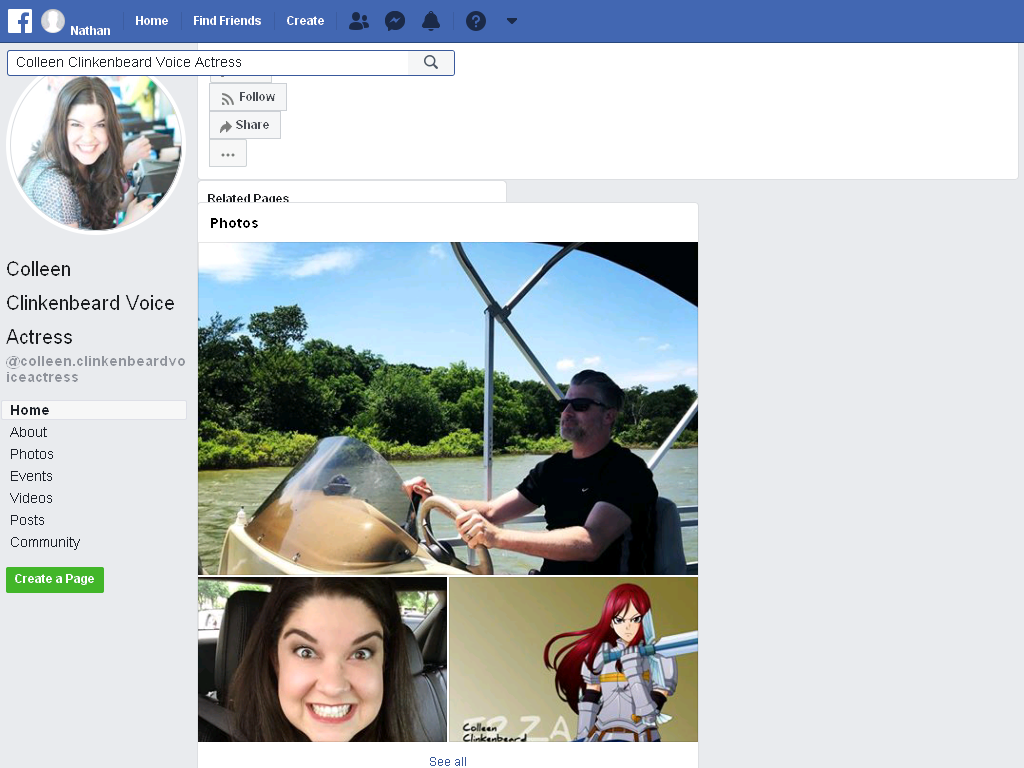The width and height of the screenshot is (1024, 768).
Task: Open Find Friends link
Action: click(227, 21)
